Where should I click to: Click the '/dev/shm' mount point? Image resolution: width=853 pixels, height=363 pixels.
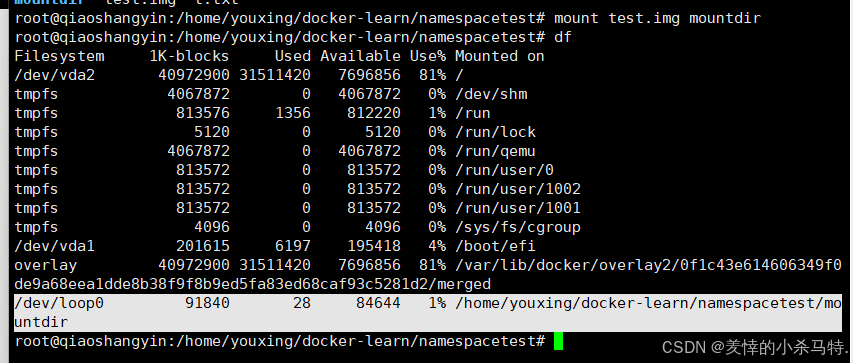coord(491,94)
